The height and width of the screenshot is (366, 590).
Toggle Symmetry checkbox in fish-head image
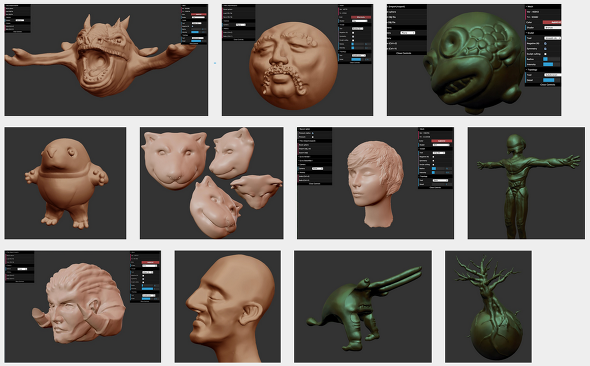pos(545,49)
